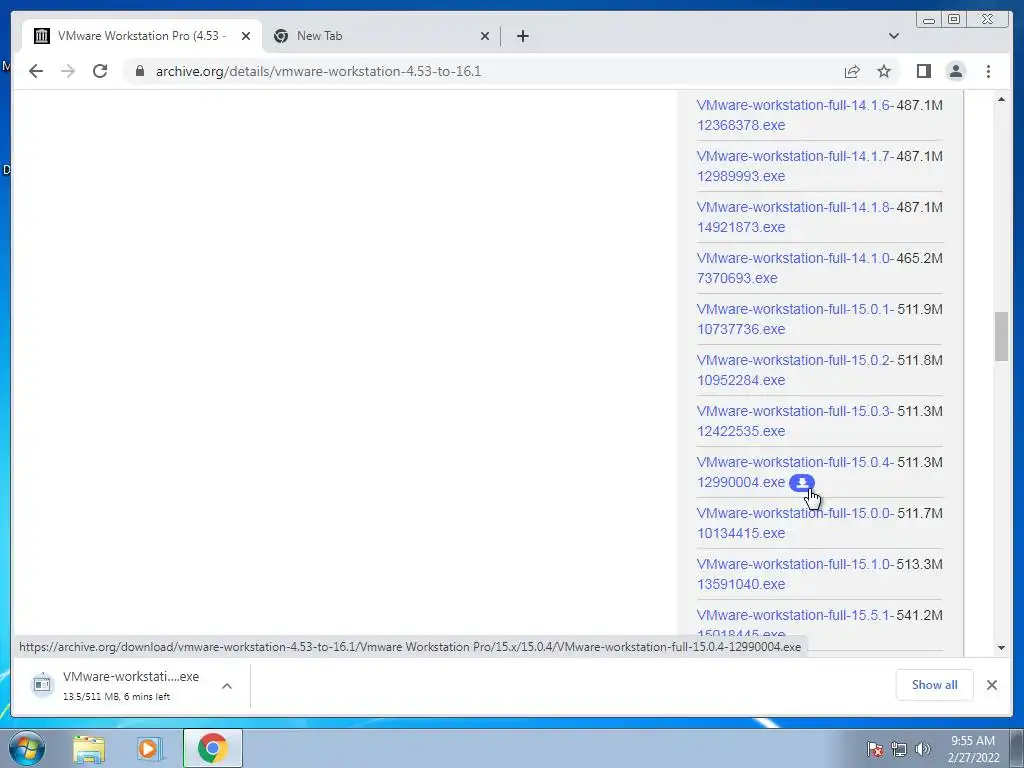Open VMware-workstation-full-15.0.0-10134415.exe link
This screenshot has height=768, width=1024.
pos(794,522)
